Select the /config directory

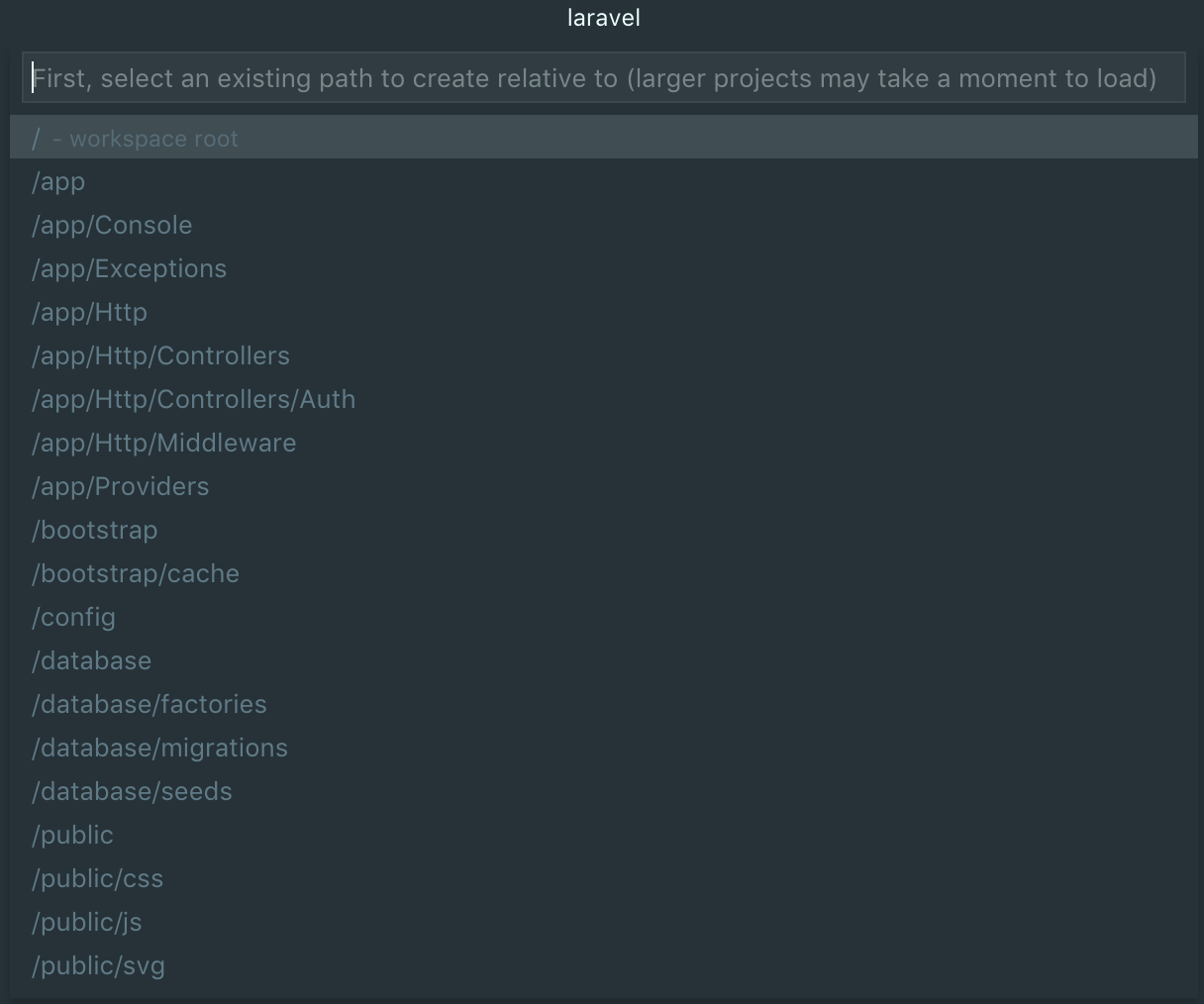point(74,618)
